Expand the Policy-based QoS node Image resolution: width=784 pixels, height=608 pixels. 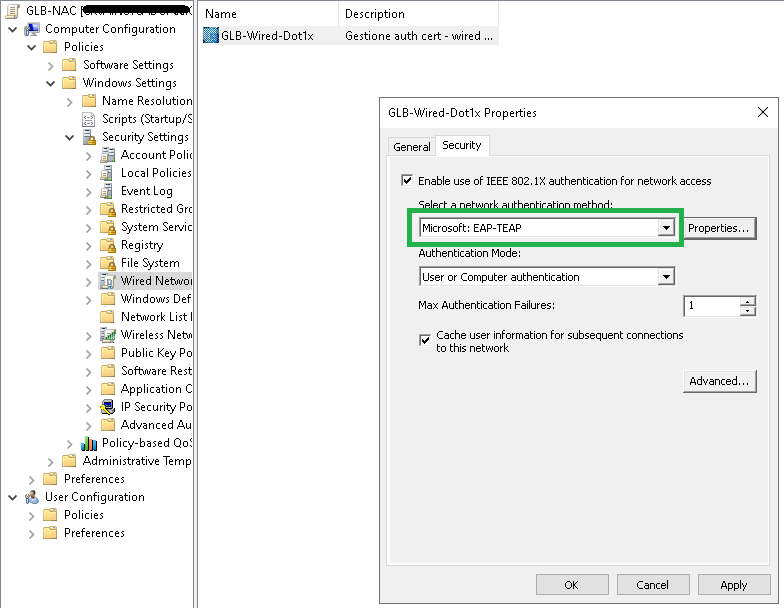[70, 444]
